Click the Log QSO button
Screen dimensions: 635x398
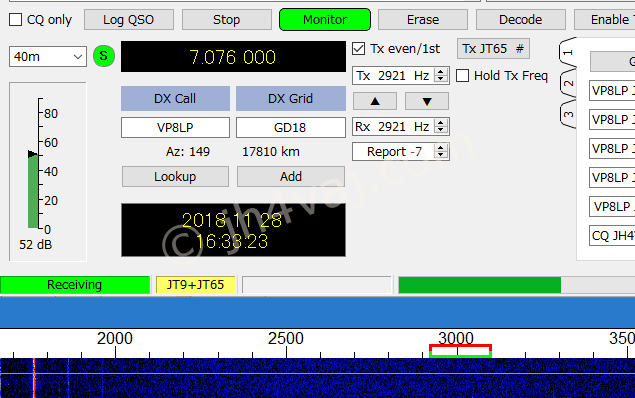pyautogui.click(x=129, y=19)
